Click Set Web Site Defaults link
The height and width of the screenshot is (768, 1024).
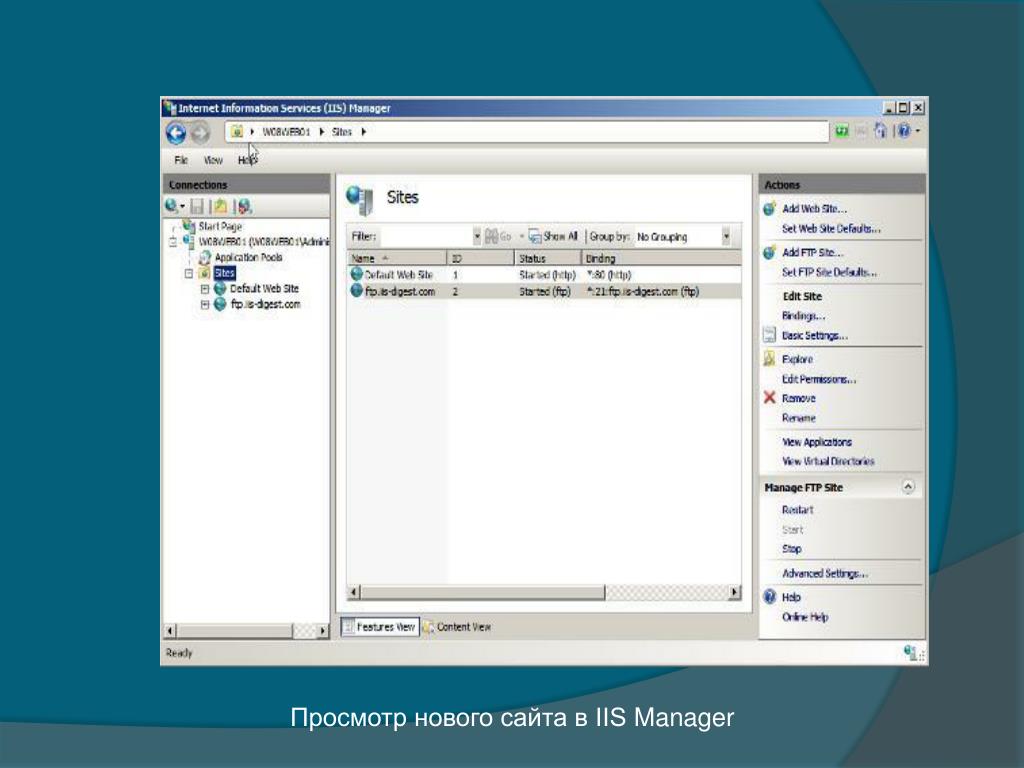831,229
